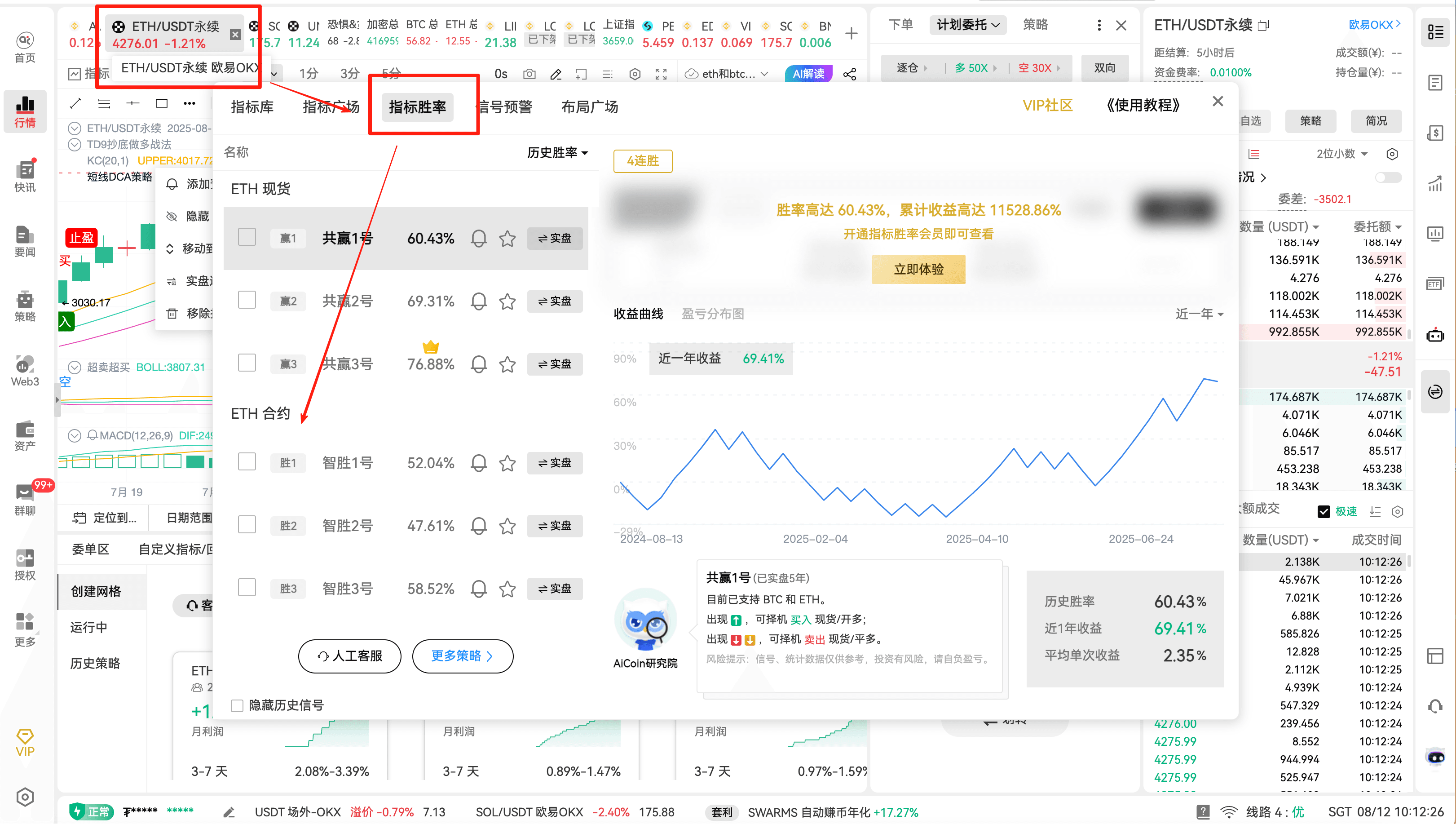Click the share icon next to AI解读
Screen dimensions: 1456x824
(x=849, y=74)
